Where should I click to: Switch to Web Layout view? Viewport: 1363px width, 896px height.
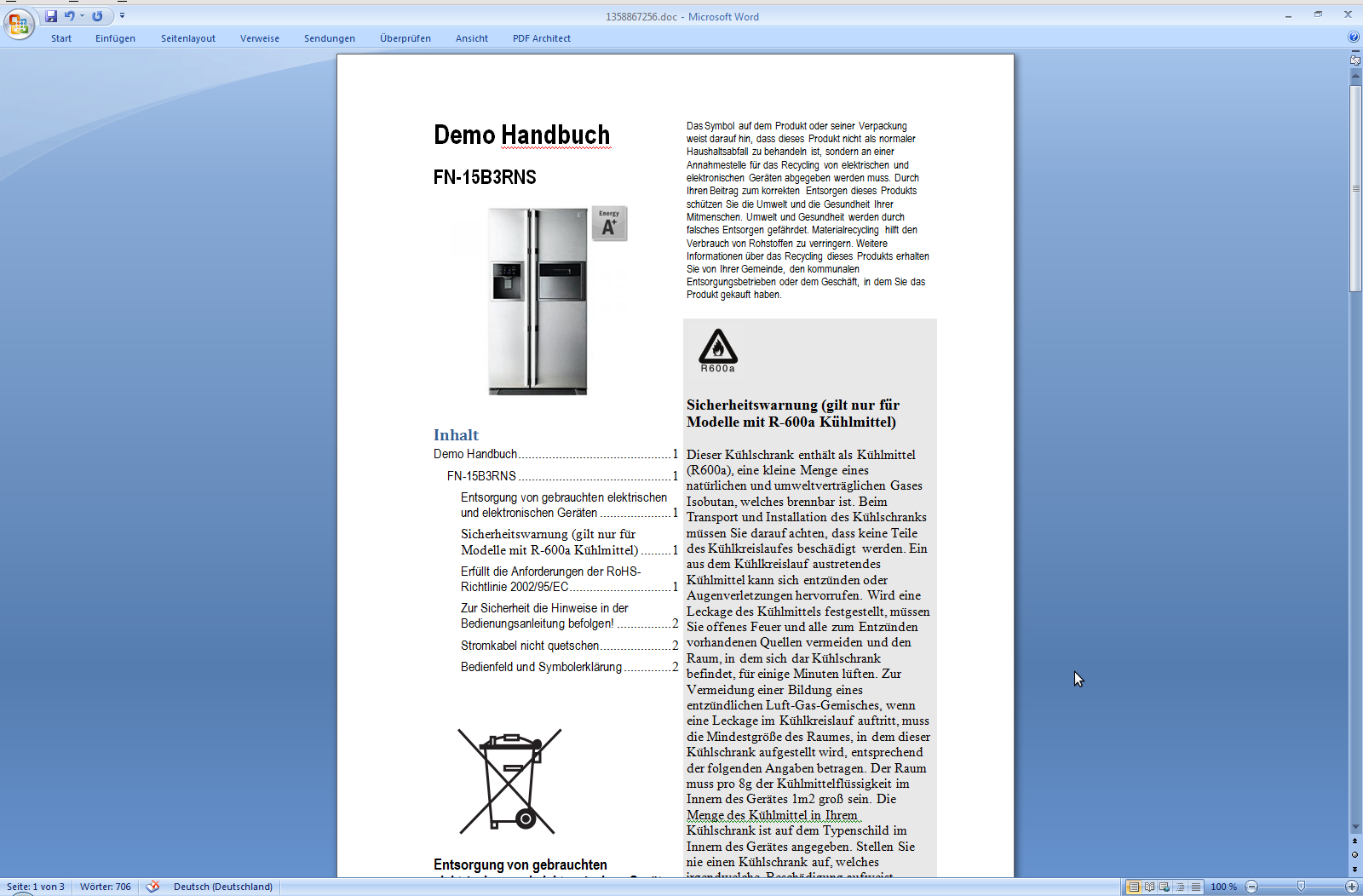tap(1165, 887)
